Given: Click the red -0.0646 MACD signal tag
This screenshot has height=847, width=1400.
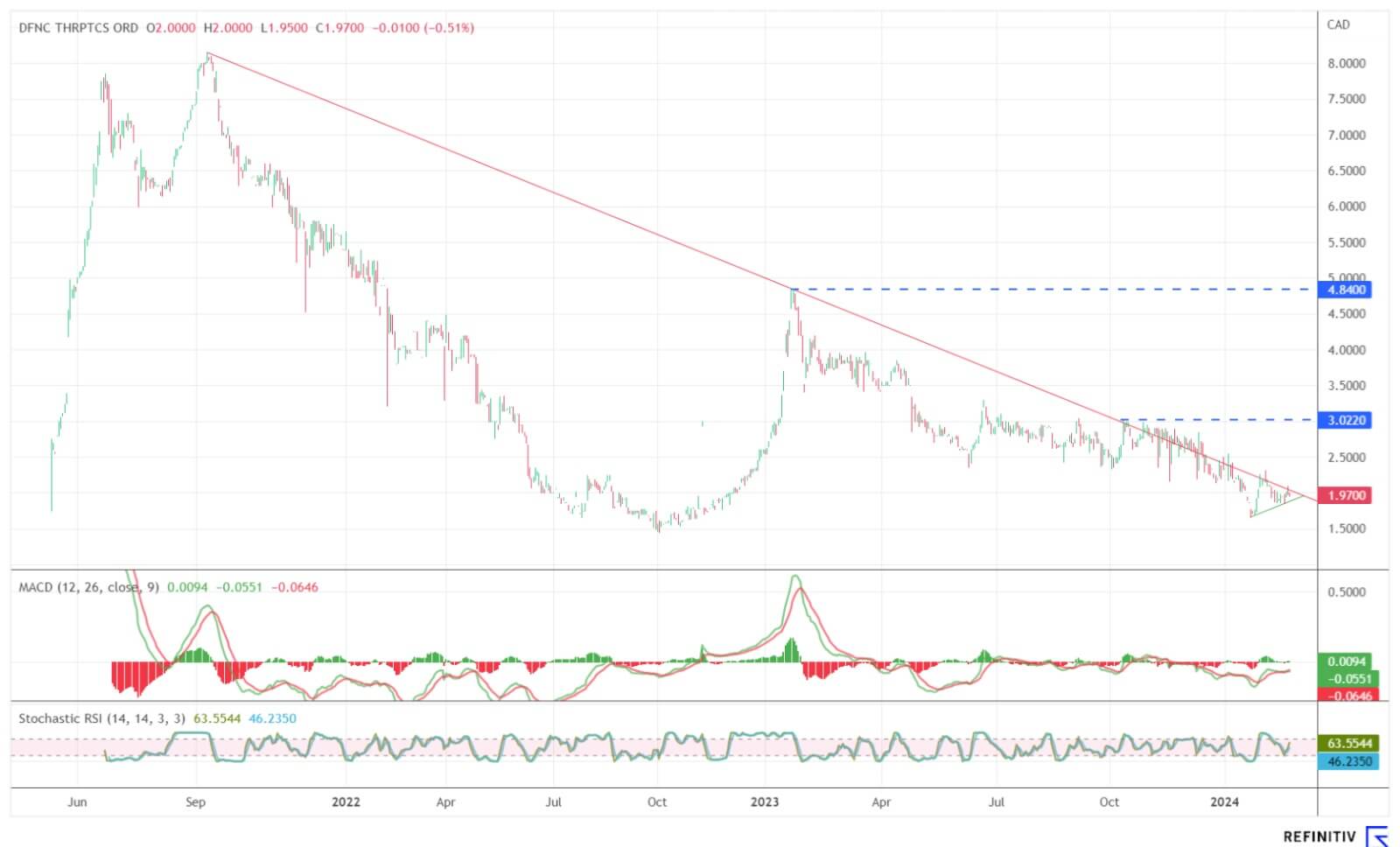Looking at the screenshot, I should pos(1346,696).
